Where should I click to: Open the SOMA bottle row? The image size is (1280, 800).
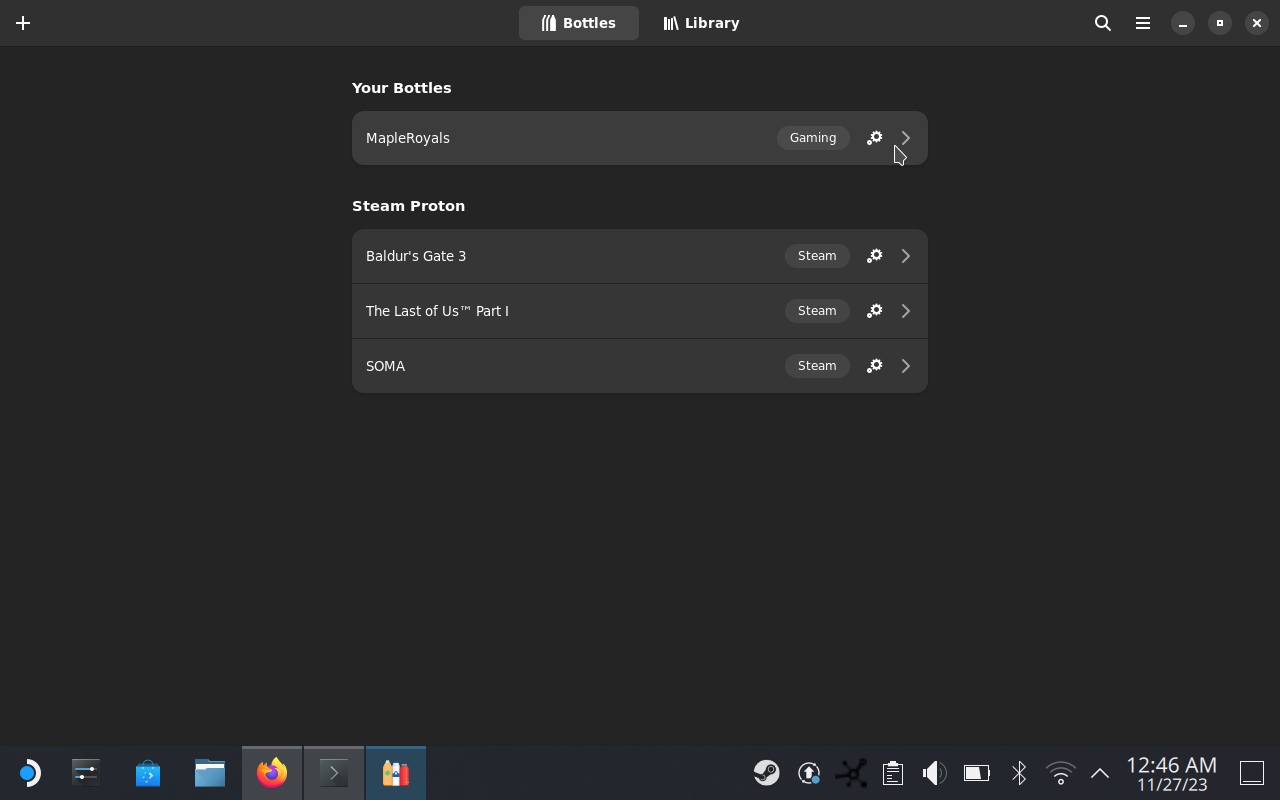pos(640,366)
